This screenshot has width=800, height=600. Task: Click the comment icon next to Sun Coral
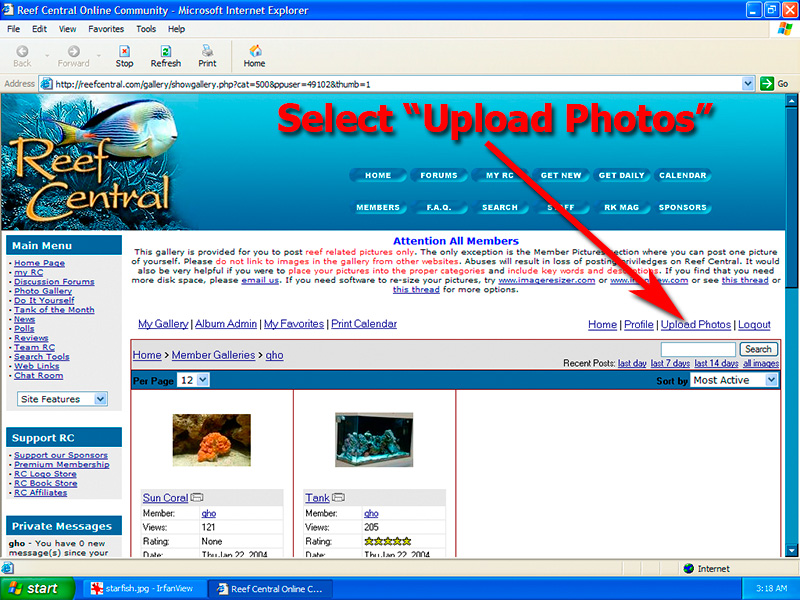(x=197, y=497)
